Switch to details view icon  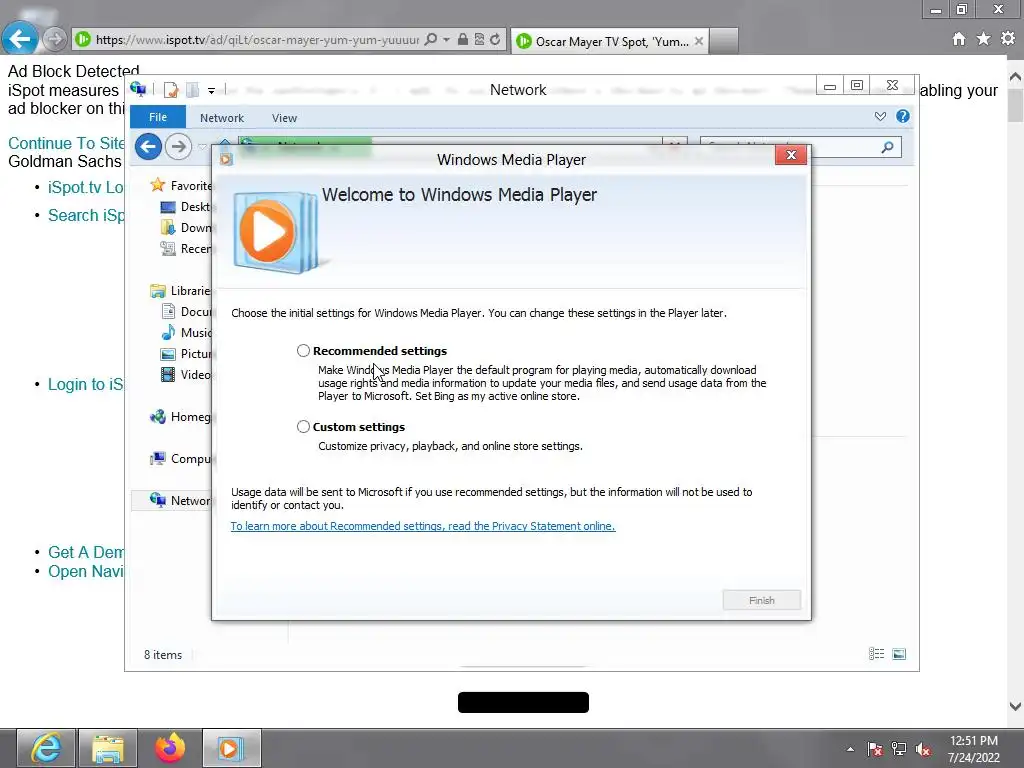(x=876, y=654)
